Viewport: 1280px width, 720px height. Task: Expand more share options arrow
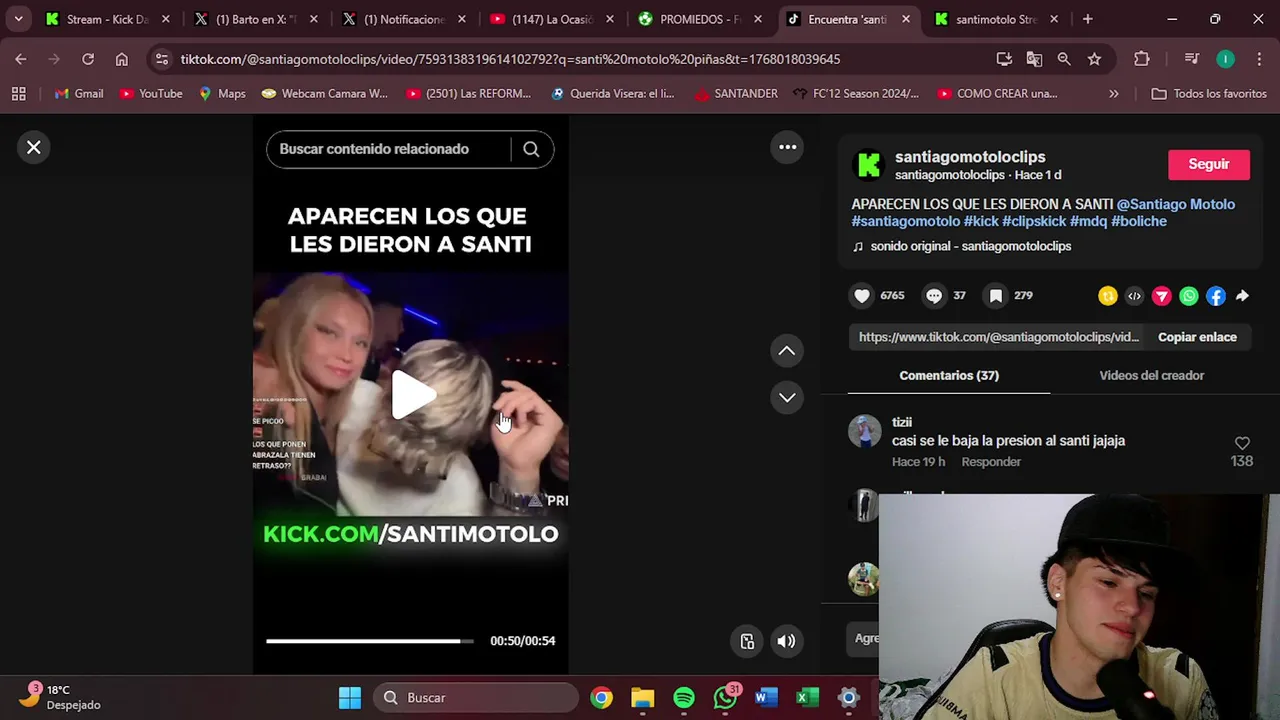pos(1242,296)
